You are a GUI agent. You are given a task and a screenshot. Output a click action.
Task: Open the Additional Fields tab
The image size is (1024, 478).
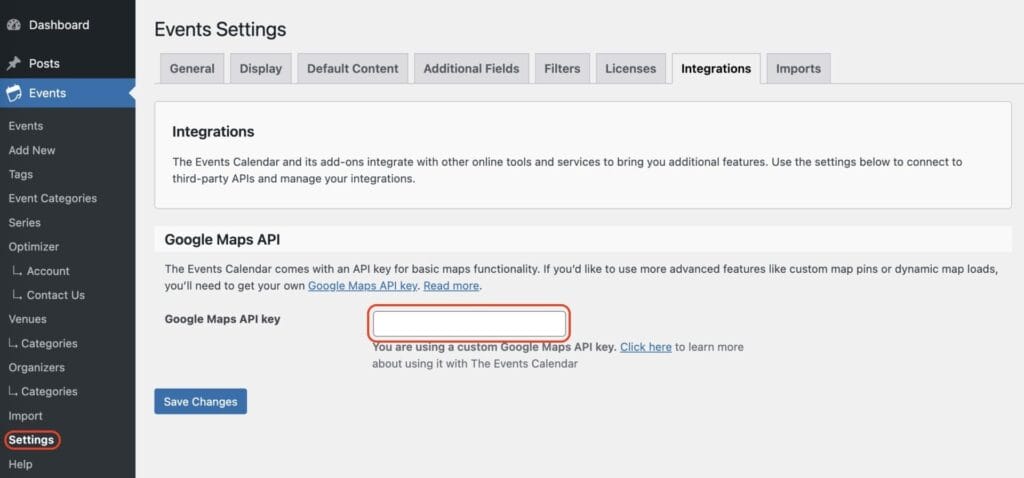[x=472, y=69]
